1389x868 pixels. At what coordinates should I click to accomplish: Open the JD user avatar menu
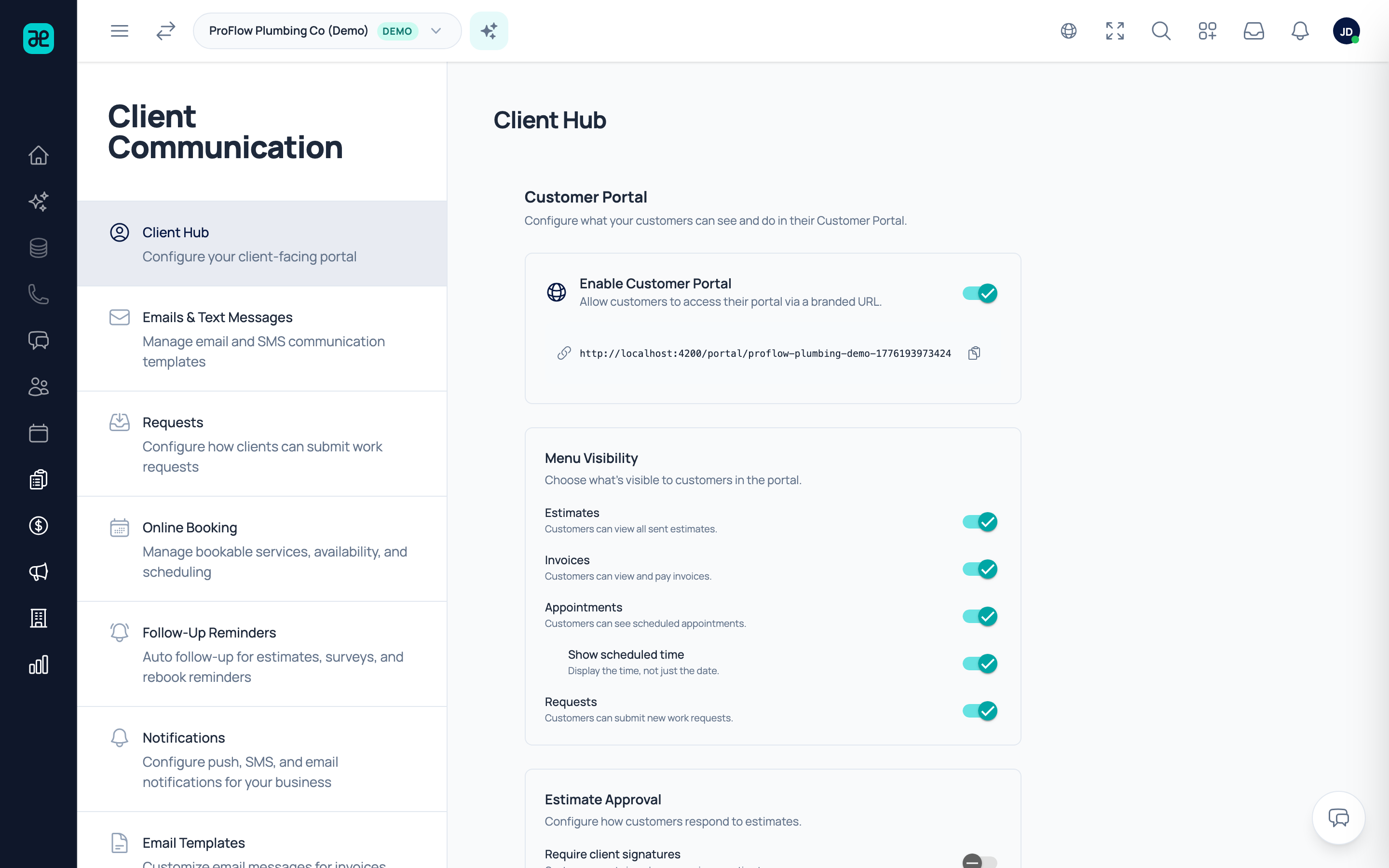pyautogui.click(x=1346, y=31)
